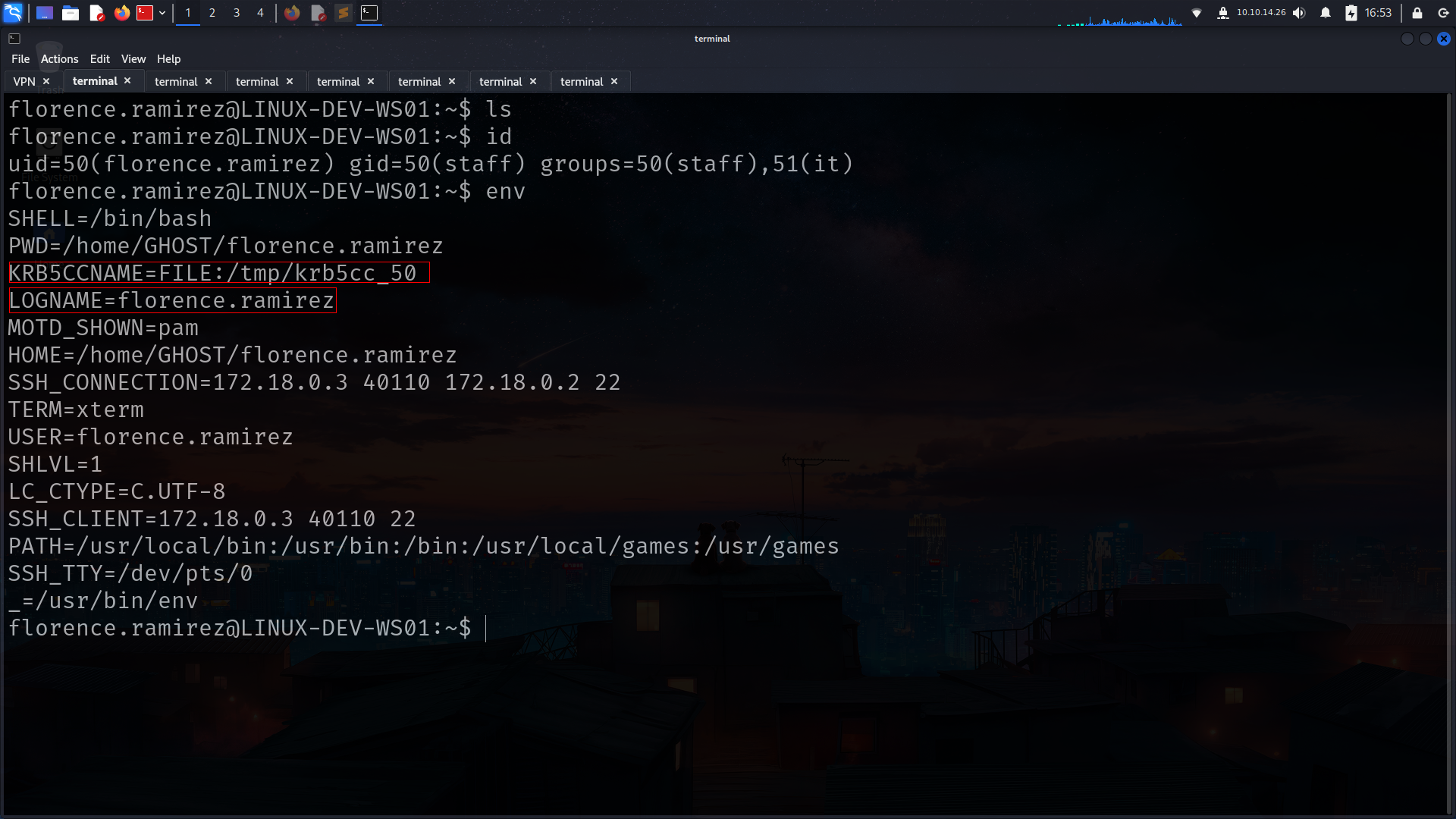Click the VPN lock network icon
1456x819 pixels.
1222,13
